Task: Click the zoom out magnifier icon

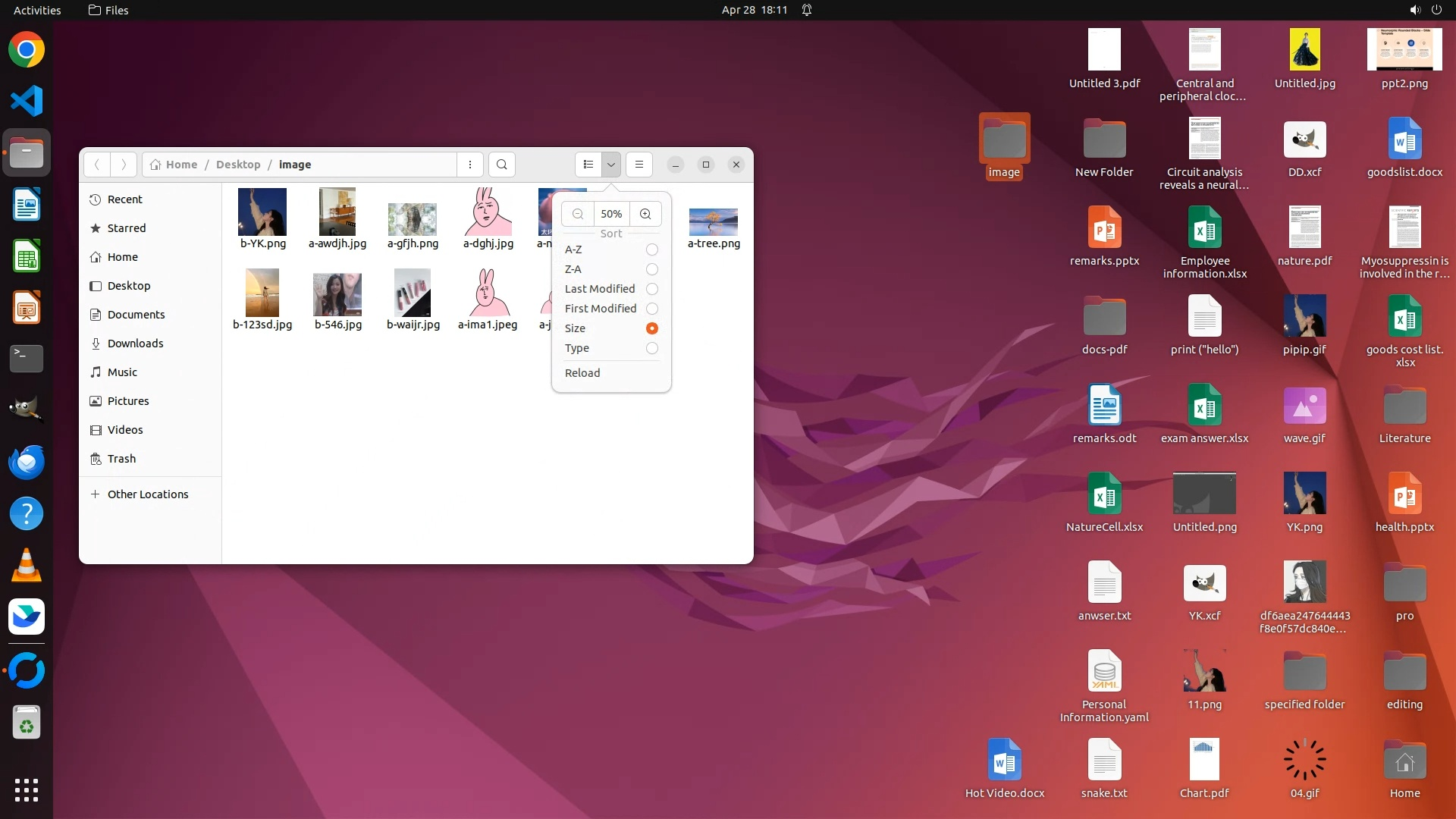Action: 578,214
